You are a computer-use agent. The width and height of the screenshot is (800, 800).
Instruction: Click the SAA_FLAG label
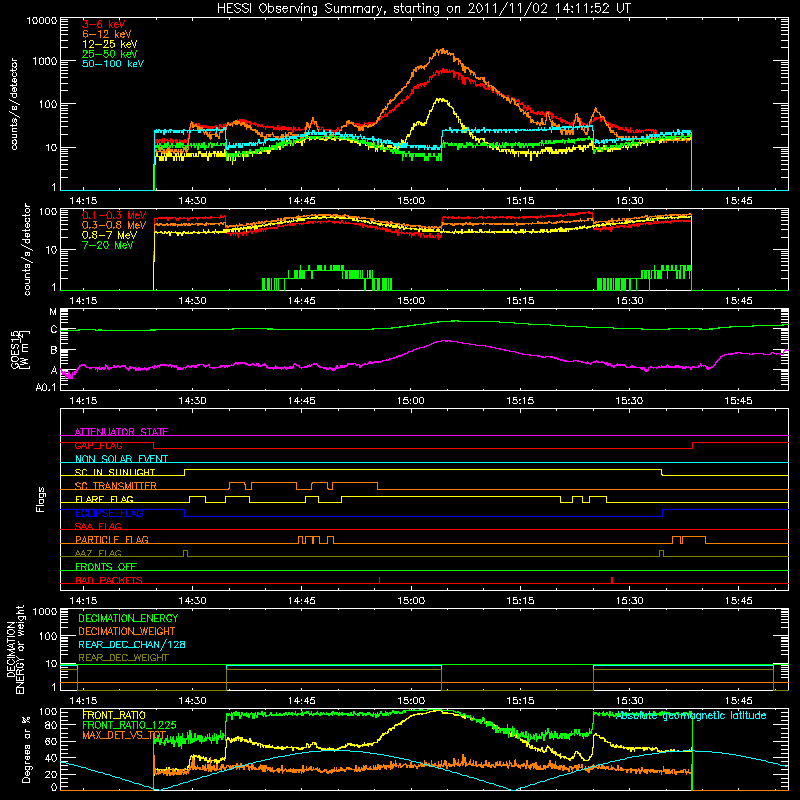point(98,526)
